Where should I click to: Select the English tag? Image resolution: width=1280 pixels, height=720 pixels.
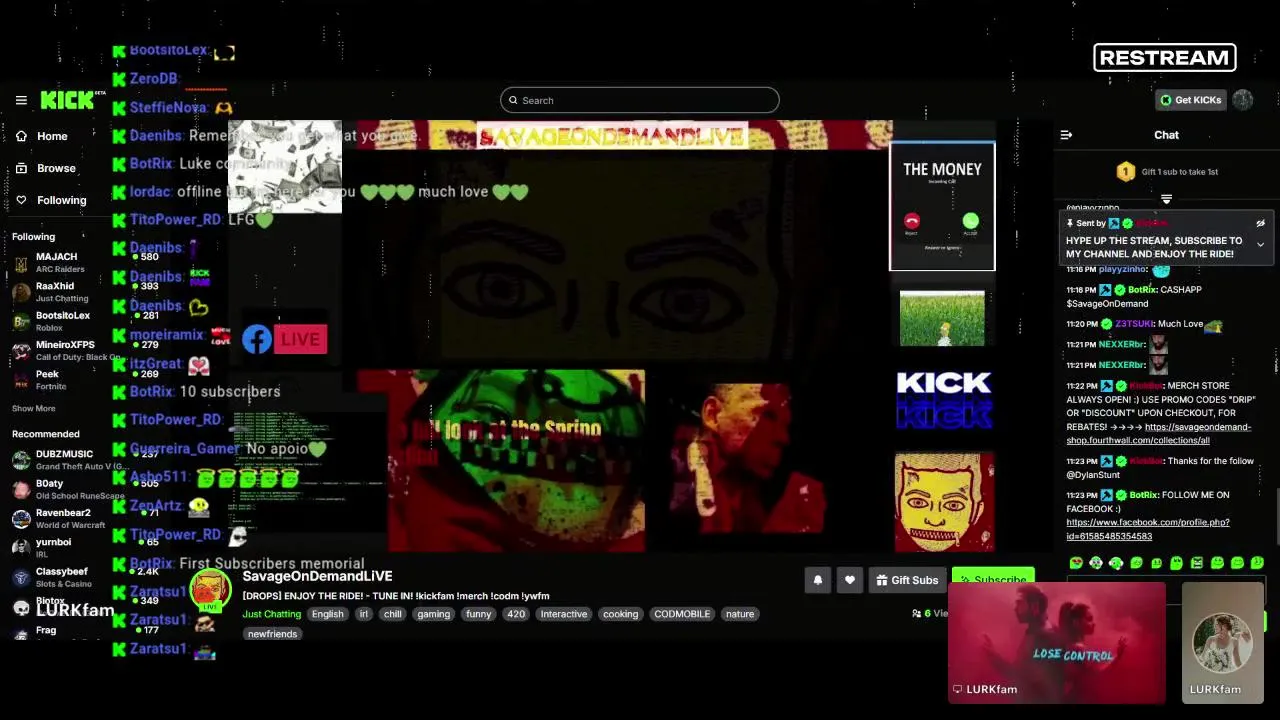(327, 614)
